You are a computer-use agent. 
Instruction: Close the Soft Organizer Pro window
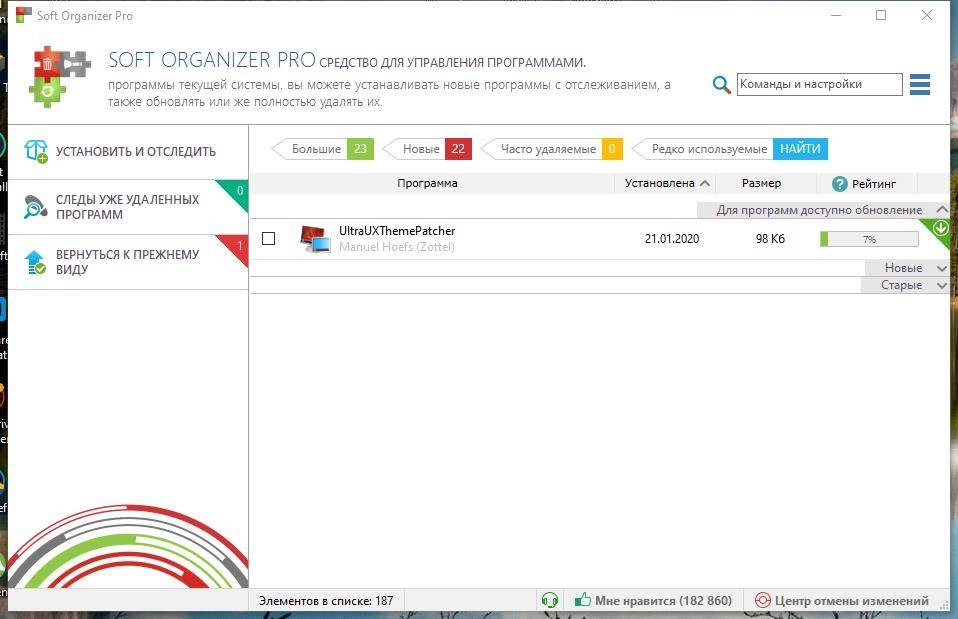pos(927,15)
